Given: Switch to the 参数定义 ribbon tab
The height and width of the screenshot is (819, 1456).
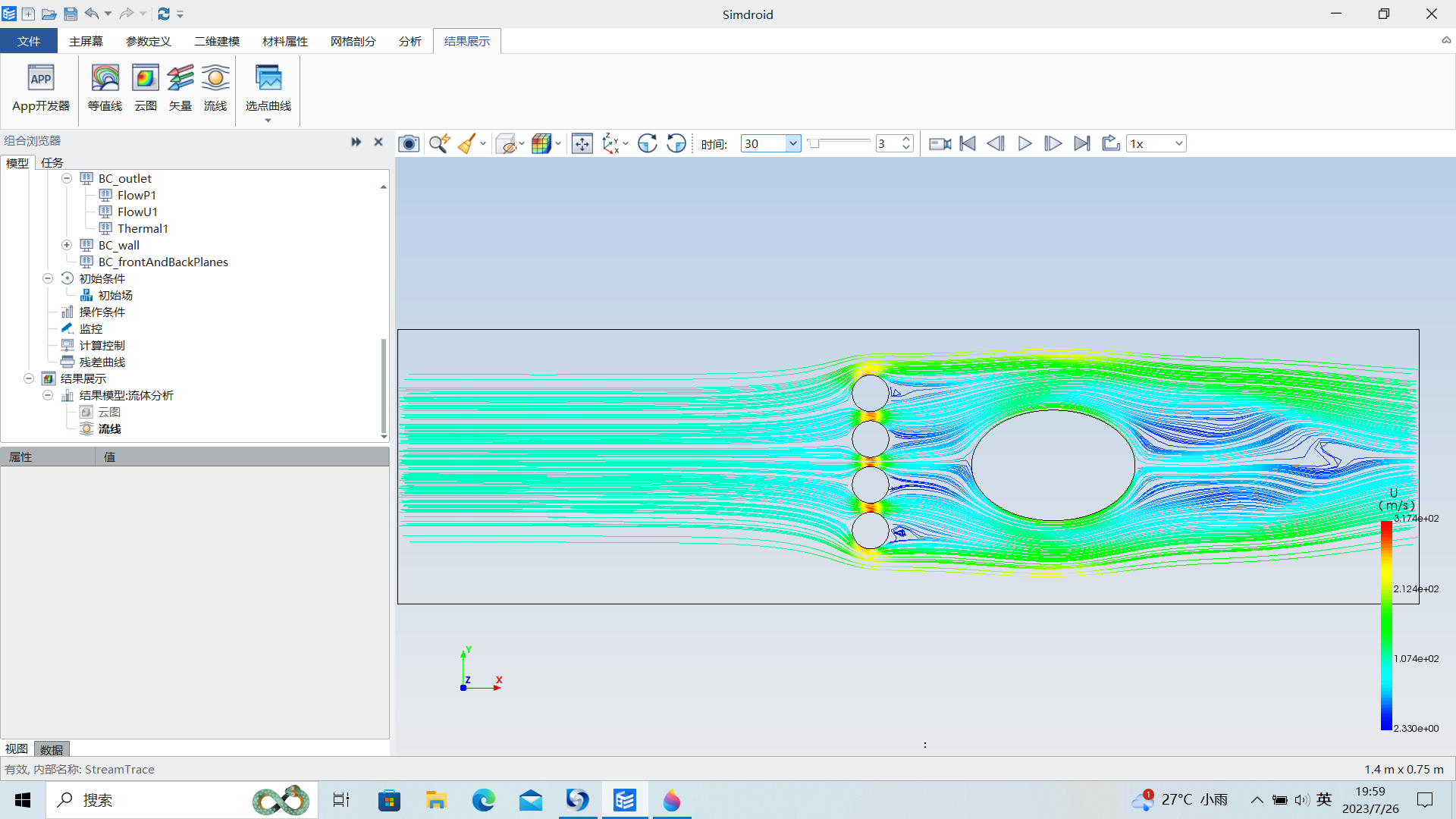Looking at the screenshot, I should (149, 41).
